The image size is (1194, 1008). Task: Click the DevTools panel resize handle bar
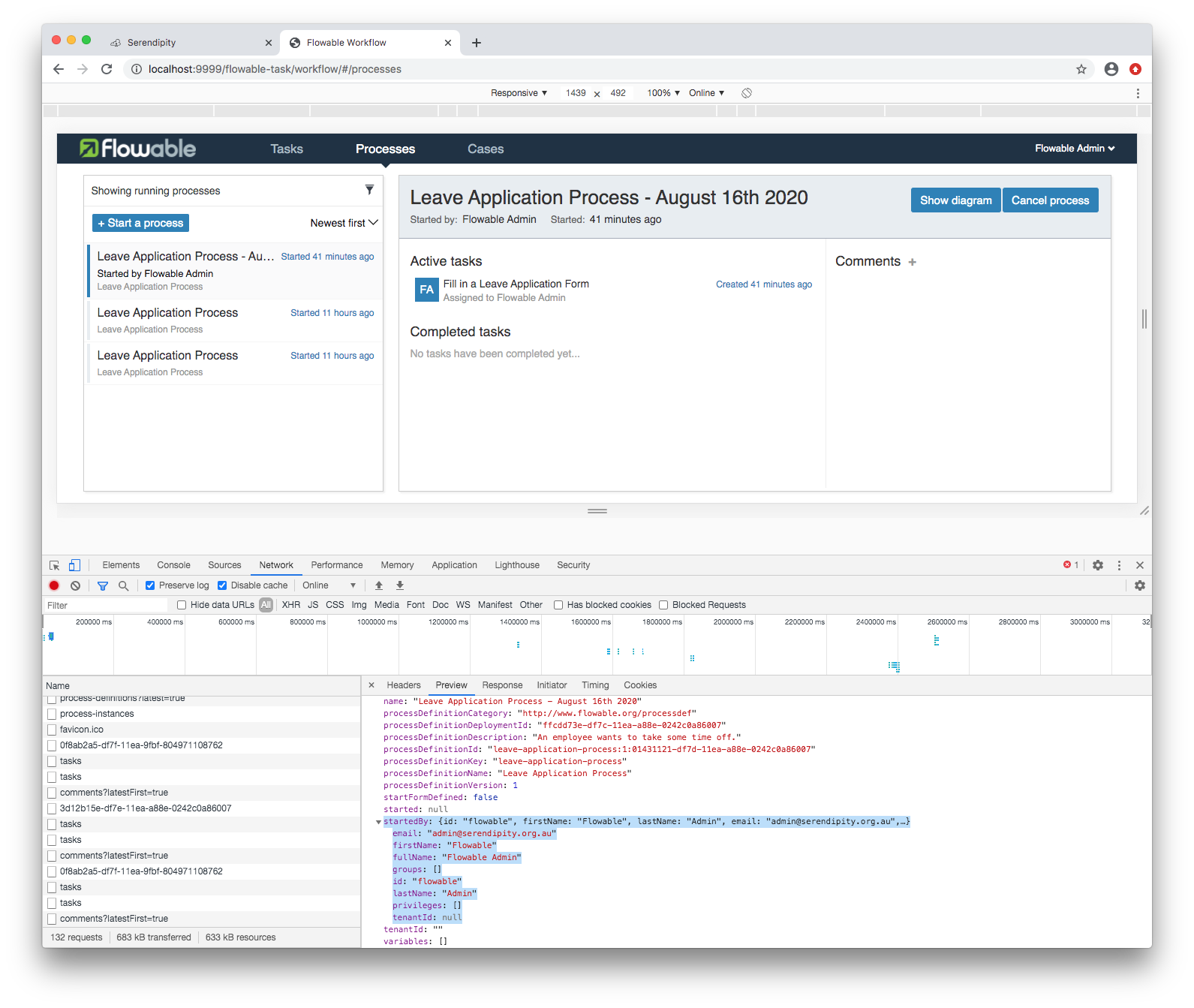(x=597, y=511)
